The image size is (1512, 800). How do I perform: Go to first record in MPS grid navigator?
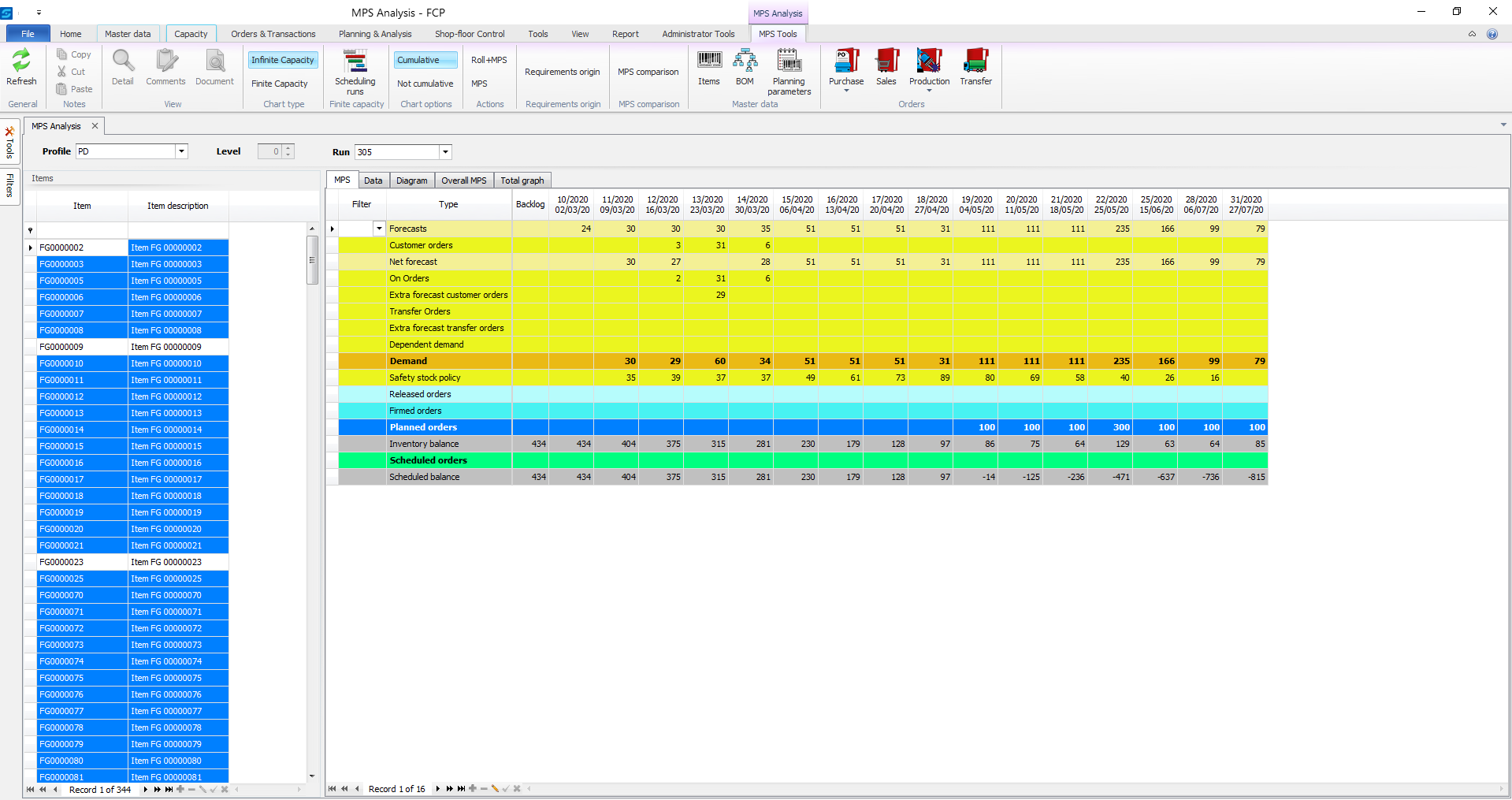pos(332,789)
